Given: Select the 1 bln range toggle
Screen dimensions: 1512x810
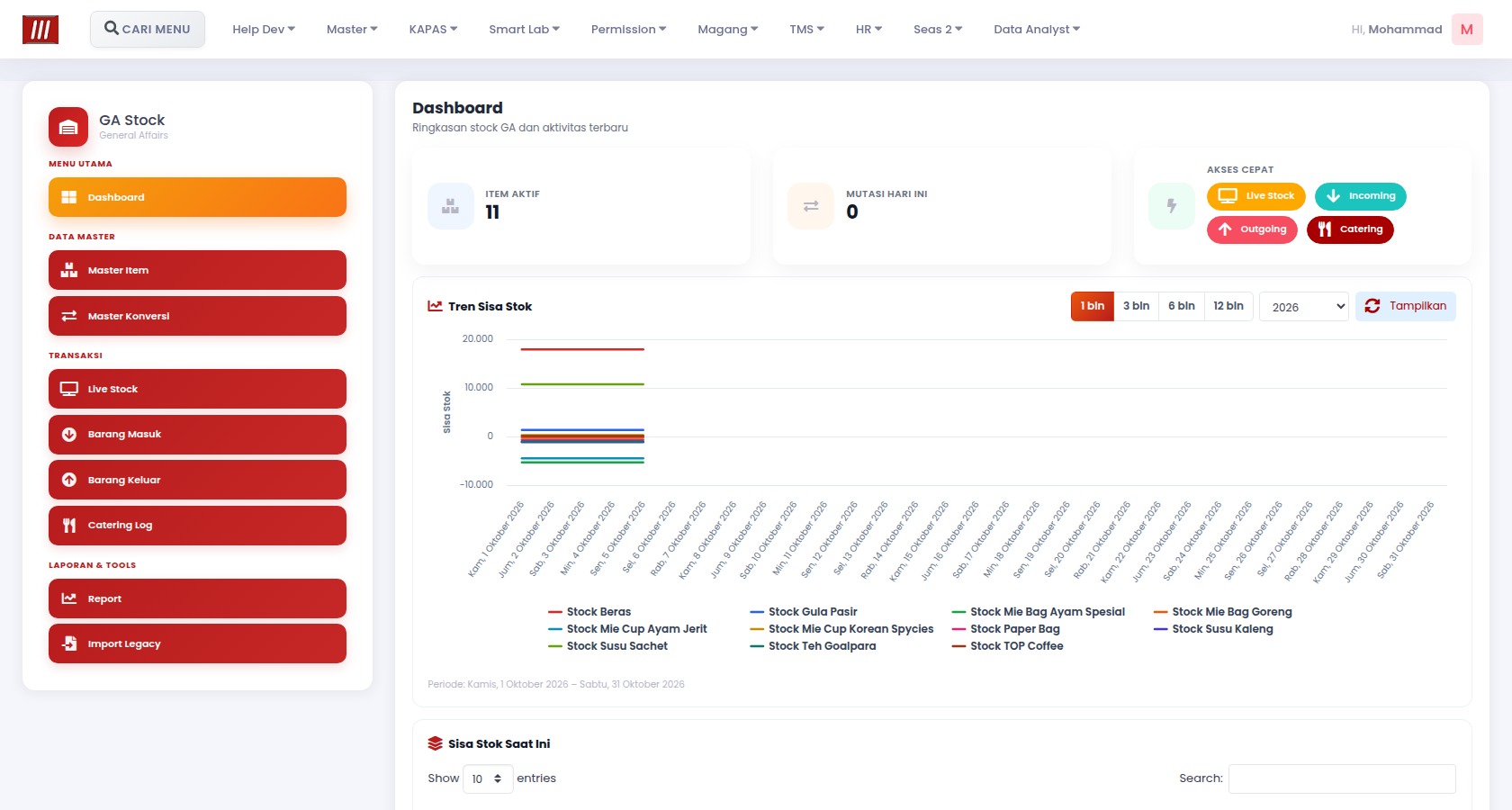Looking at the screenshot, I should 1093,306.
